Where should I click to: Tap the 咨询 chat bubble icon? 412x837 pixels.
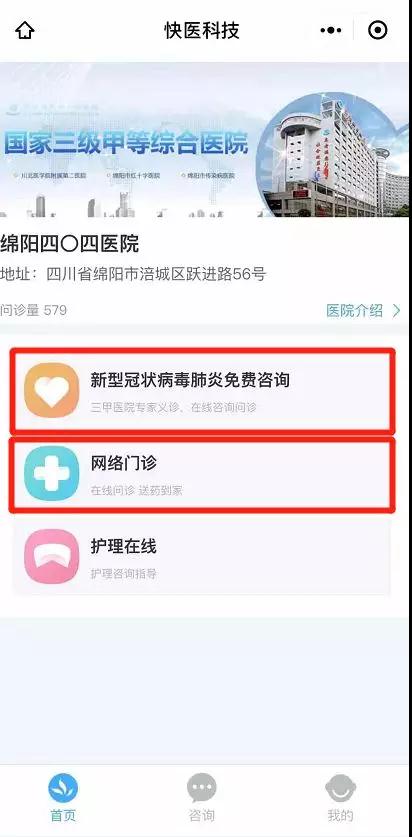[x=202, y=788]
